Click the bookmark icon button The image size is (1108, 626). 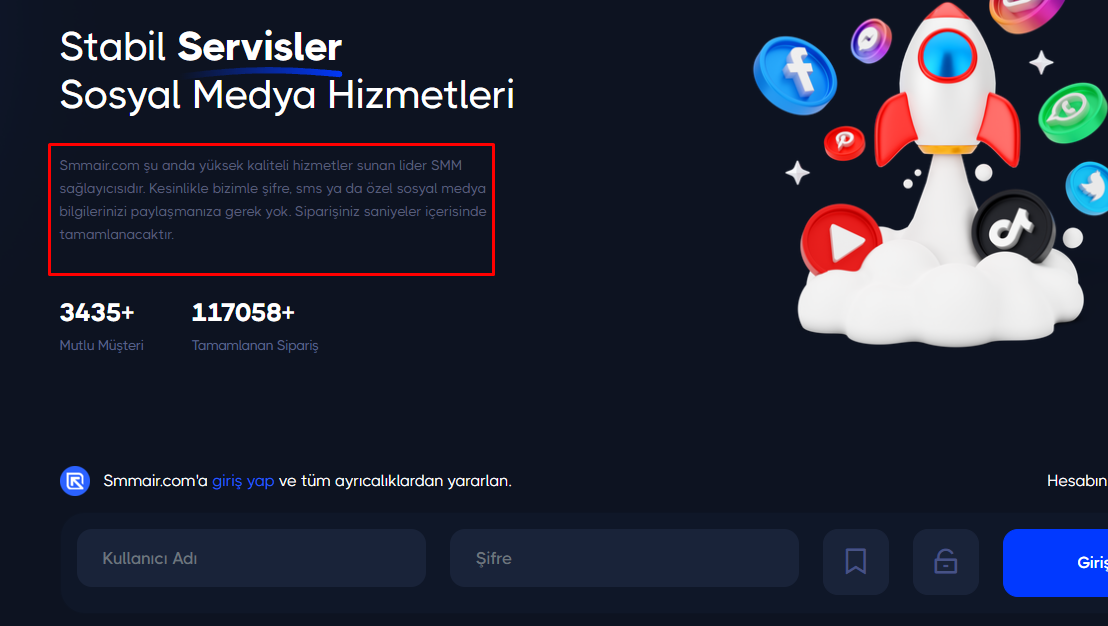pyautogui.click(x=856, y=562)
